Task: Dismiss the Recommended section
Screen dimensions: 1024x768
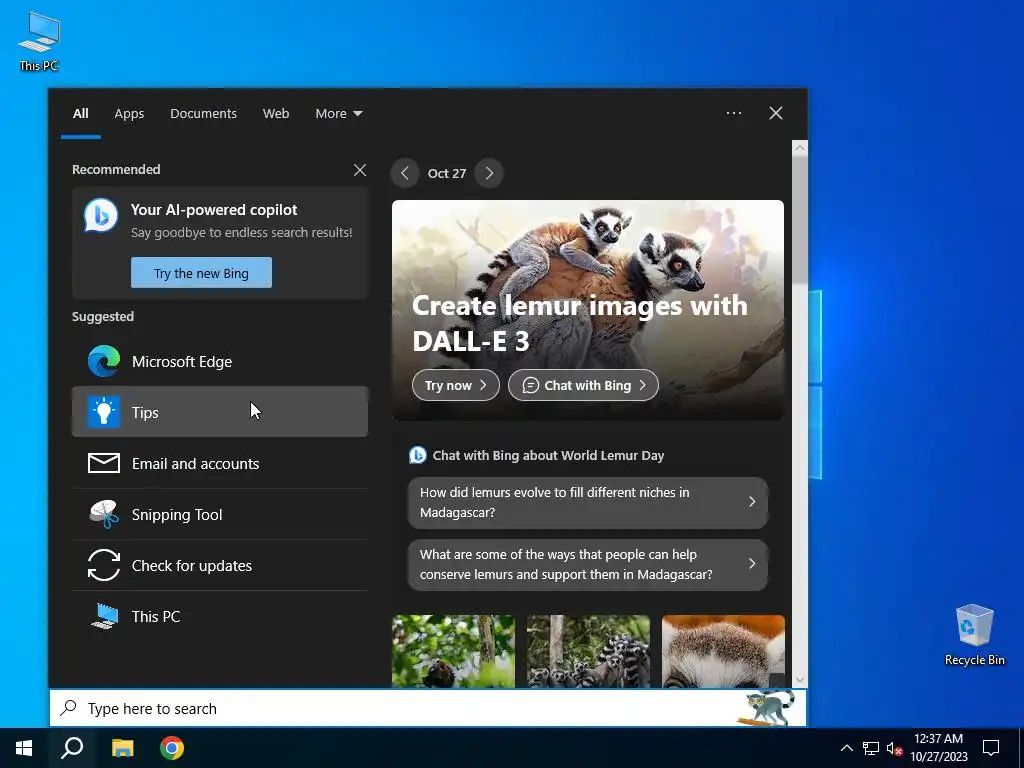Action: [359, 170]
